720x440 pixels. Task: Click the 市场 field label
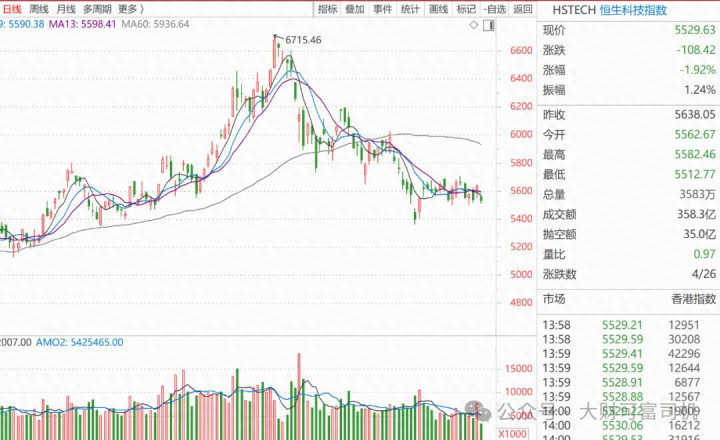coord(554,299)
